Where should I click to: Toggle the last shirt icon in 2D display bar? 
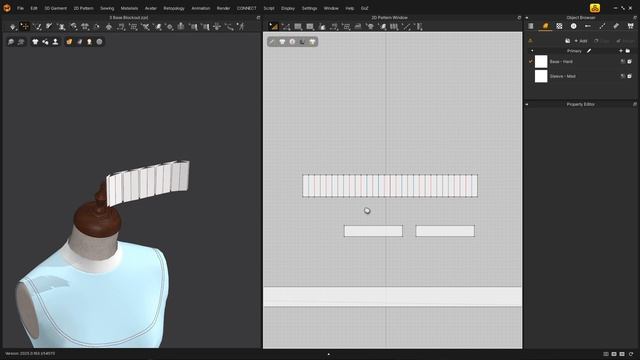coord(312,42)
